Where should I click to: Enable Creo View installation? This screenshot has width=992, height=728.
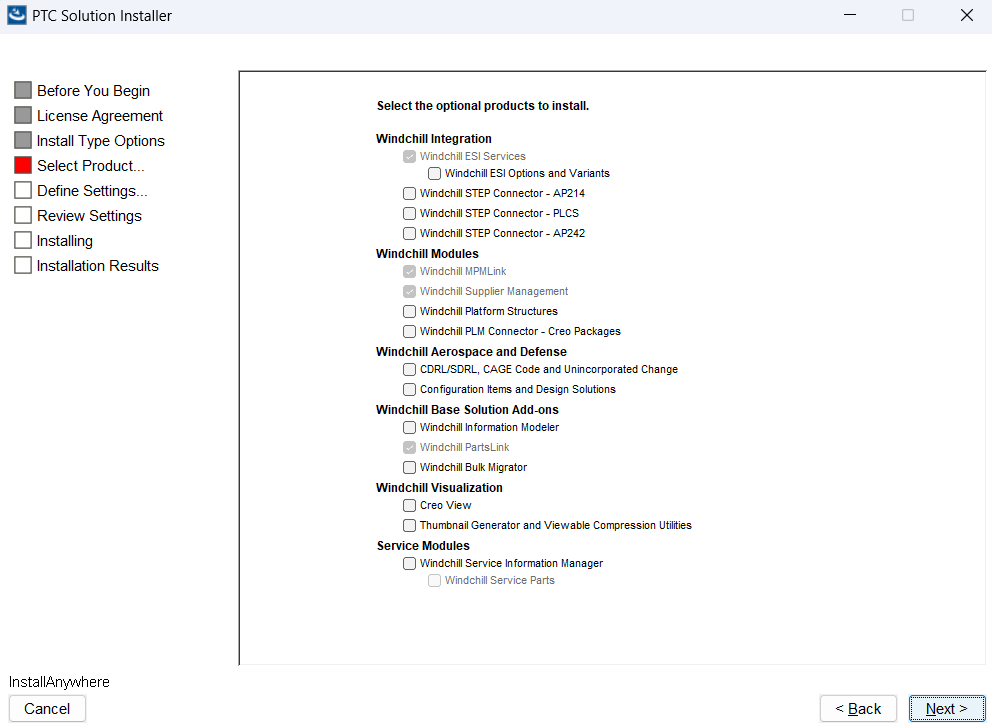(x=409, y=505)
